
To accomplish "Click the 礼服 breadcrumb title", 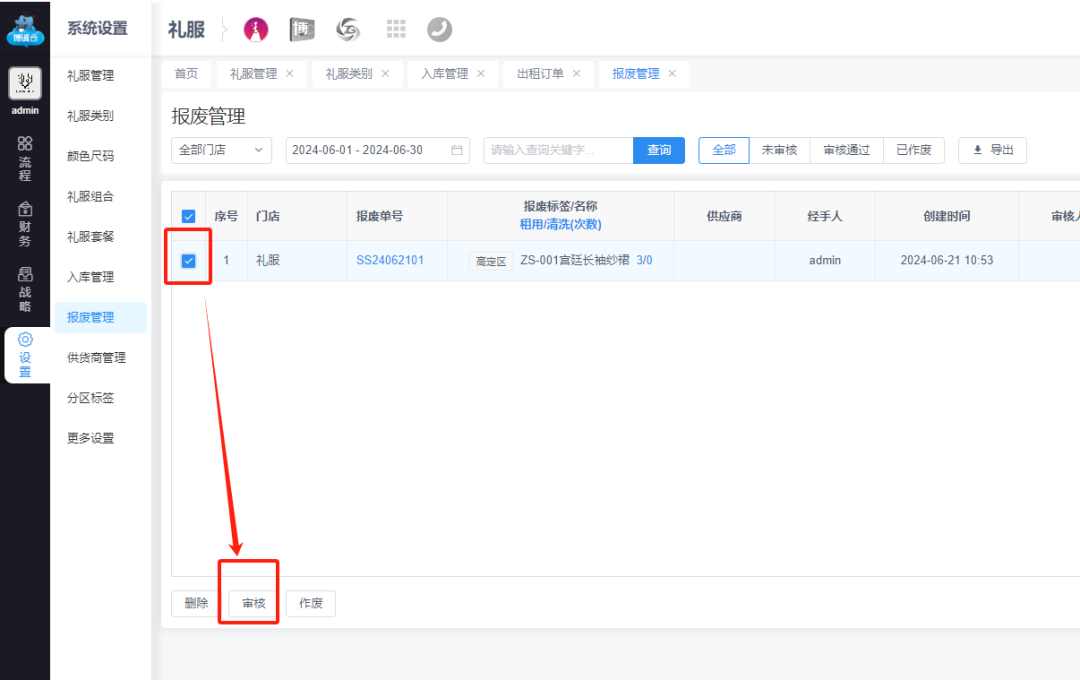I will [x=187, y=30].
